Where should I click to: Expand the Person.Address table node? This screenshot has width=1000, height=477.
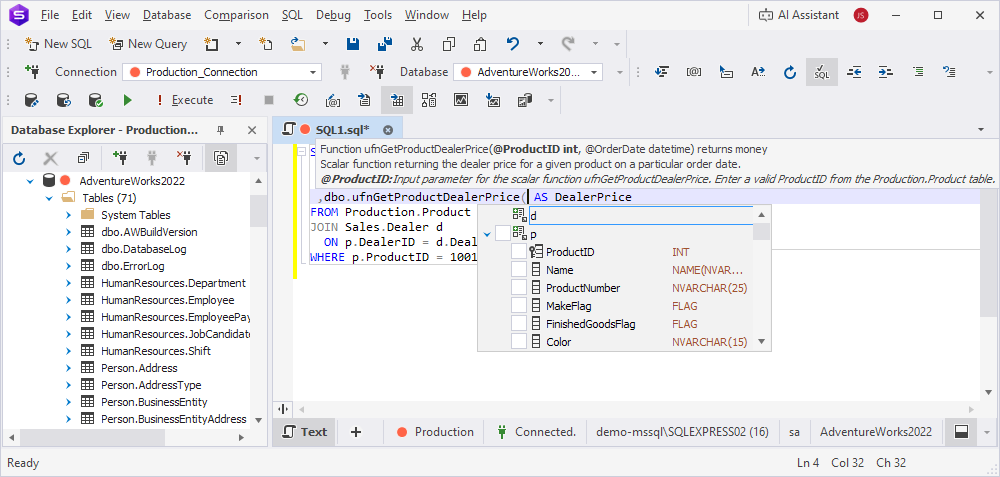pos(67,368)
